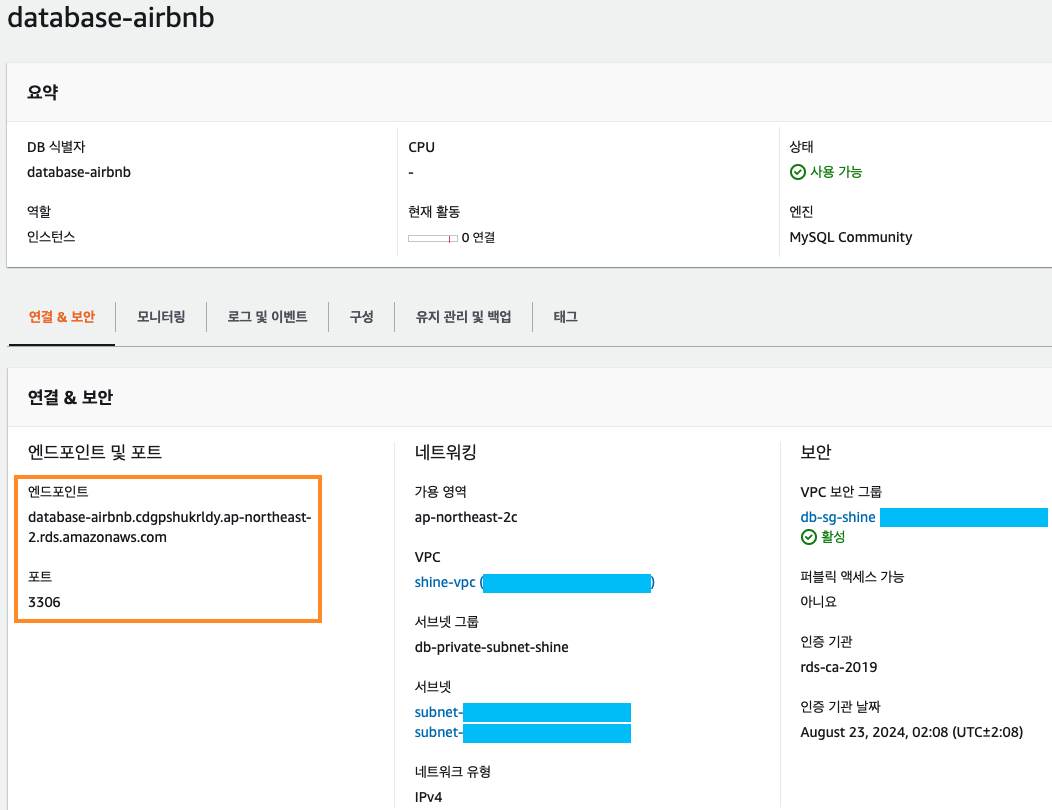
Task: Click the green 사용 가능 status check icon
Action: [x=798, y=172]
